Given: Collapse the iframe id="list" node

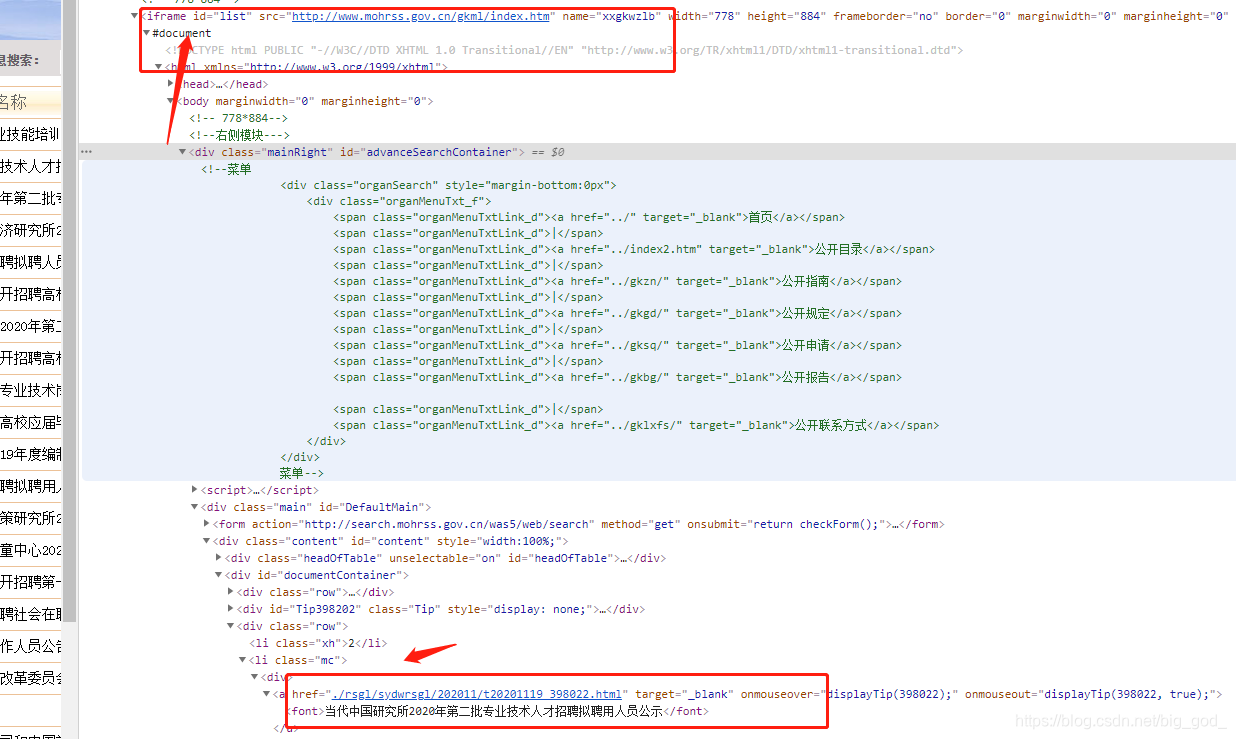Looking at the screenshot, I should (135, 16).
